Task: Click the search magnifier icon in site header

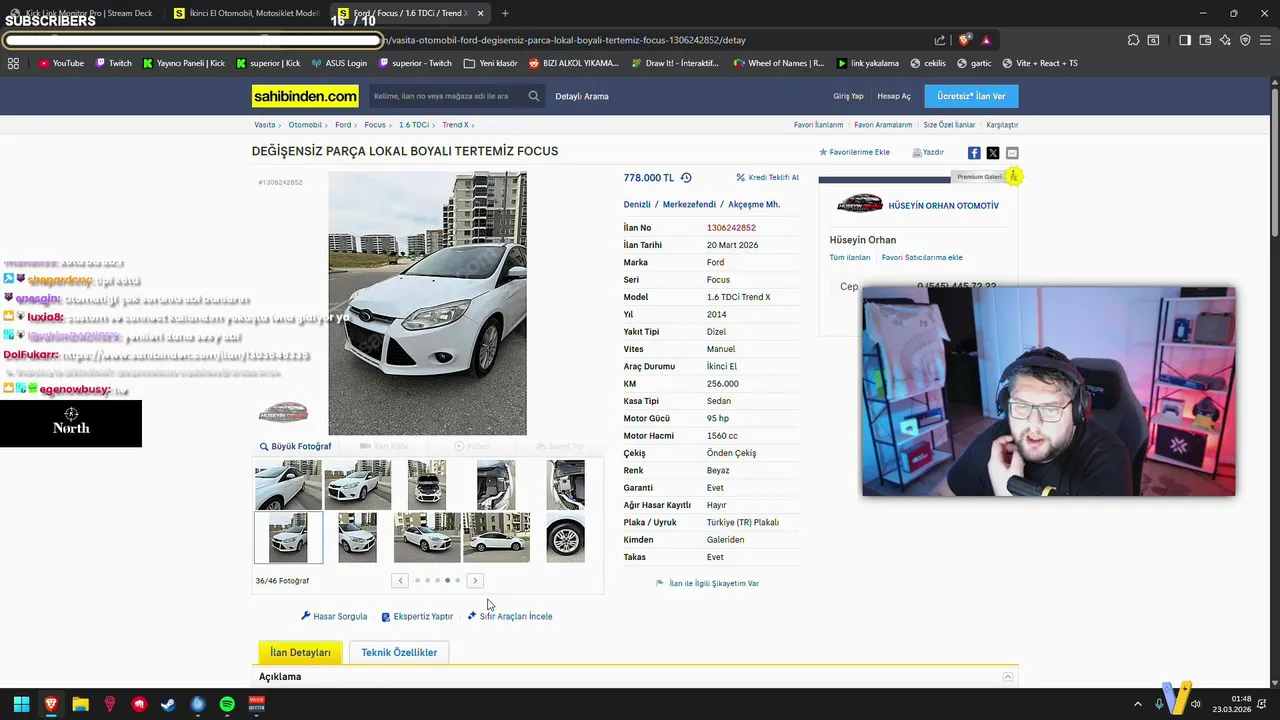Action: coord(534,96)
